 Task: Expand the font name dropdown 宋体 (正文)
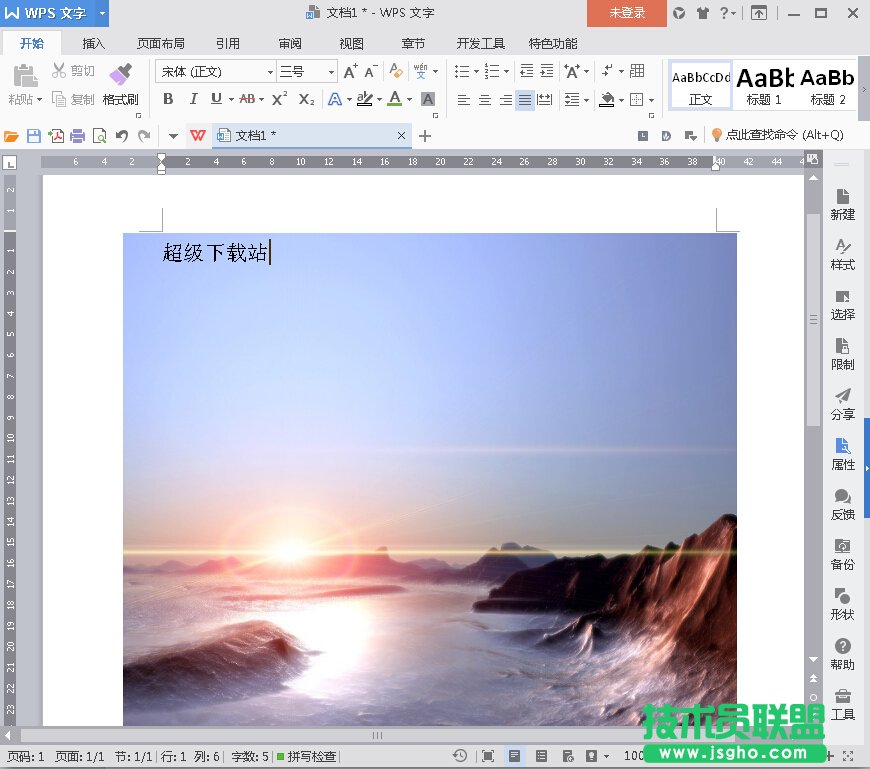click(x=270, y=72)
